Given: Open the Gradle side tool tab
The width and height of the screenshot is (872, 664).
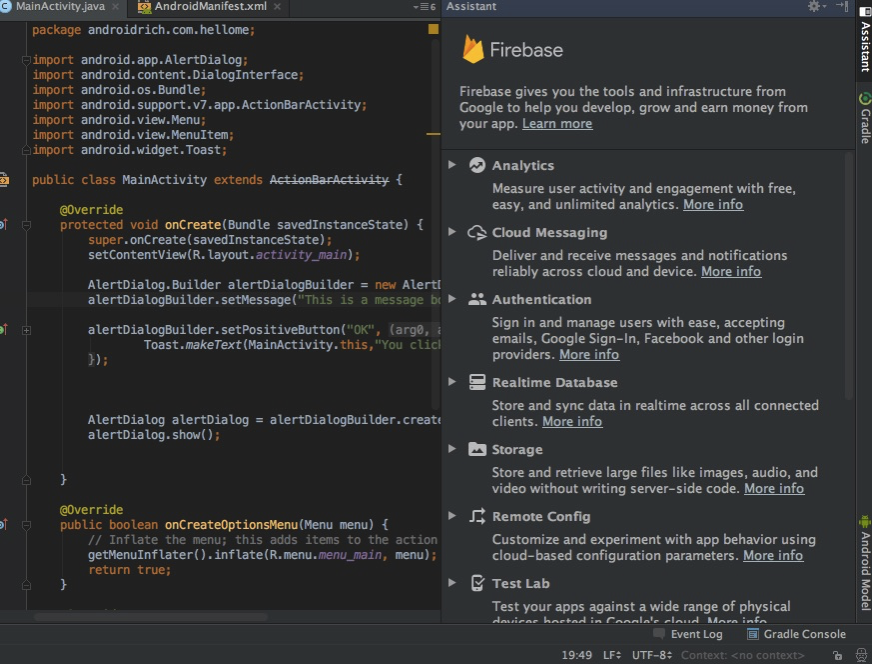Looking at the screenshot, I should tap(864, 118).
